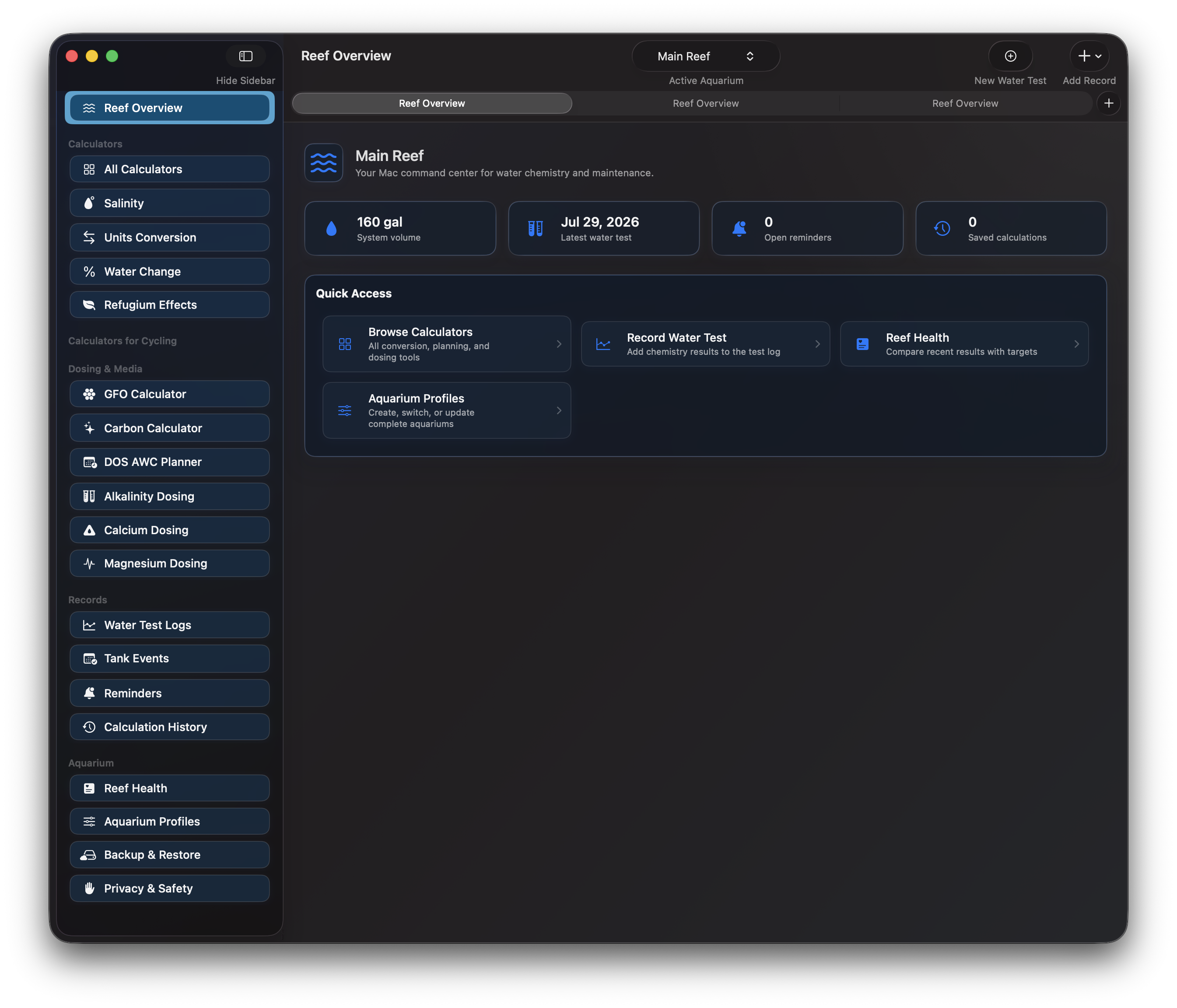Viewport: 1177px width, 1008px height.
Task: Open the Refugium Effects leaf icon
Action: [x=89, y=305]
